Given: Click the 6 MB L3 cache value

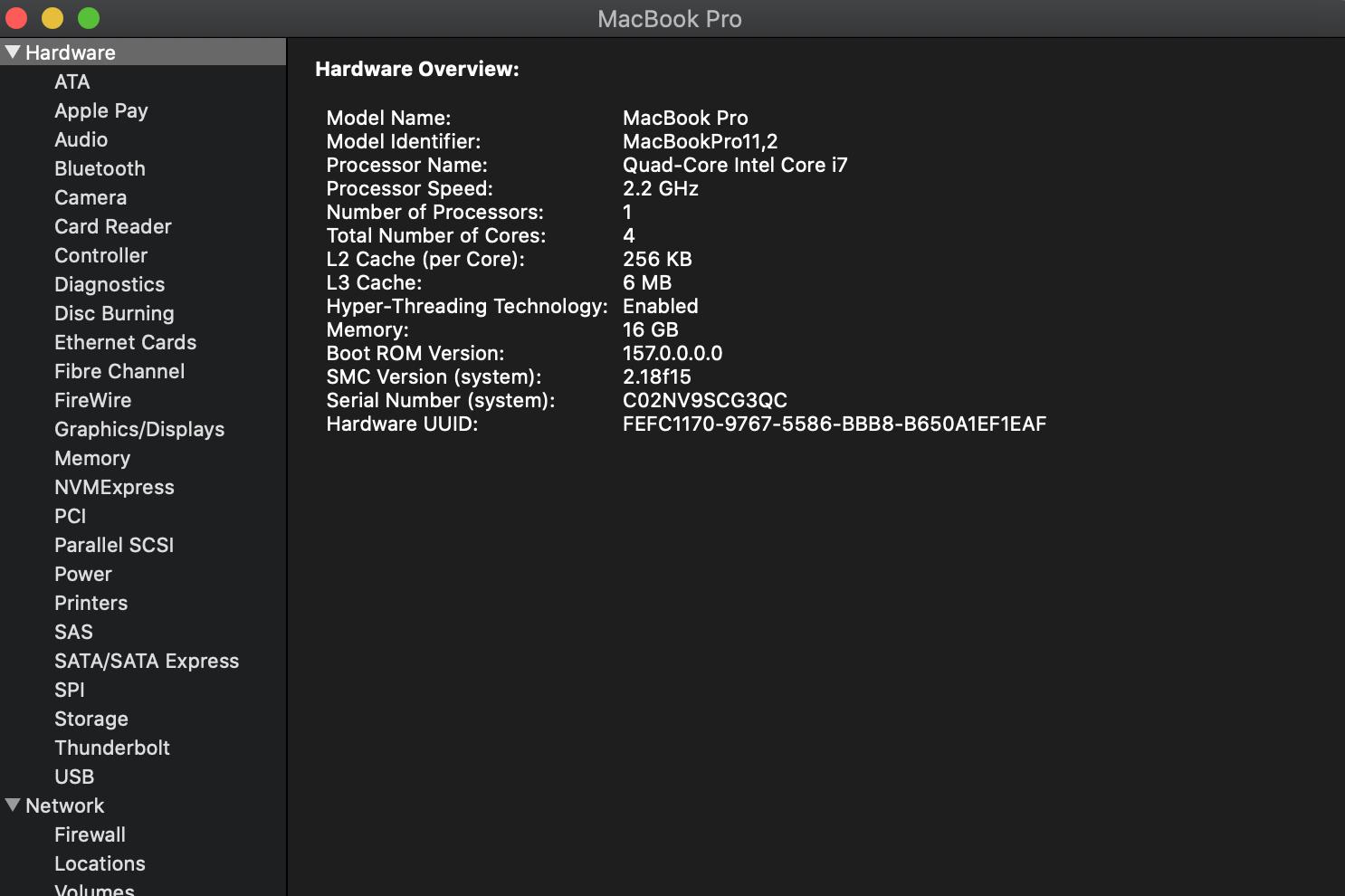Looking at the screenshot, I should pyautogui.click(x=647, y=282).
